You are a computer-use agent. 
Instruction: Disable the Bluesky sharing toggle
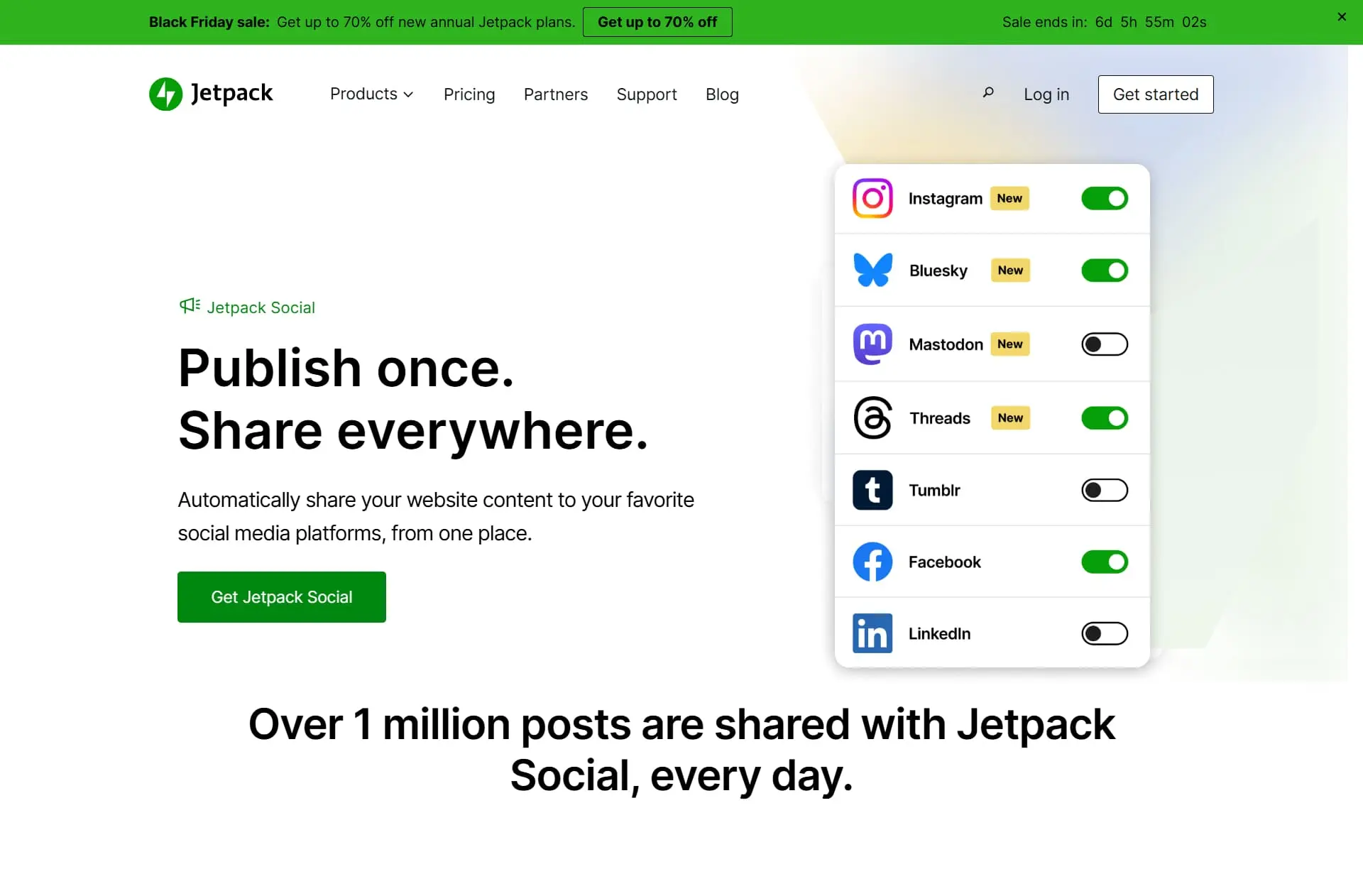(x=1105, y=271)
